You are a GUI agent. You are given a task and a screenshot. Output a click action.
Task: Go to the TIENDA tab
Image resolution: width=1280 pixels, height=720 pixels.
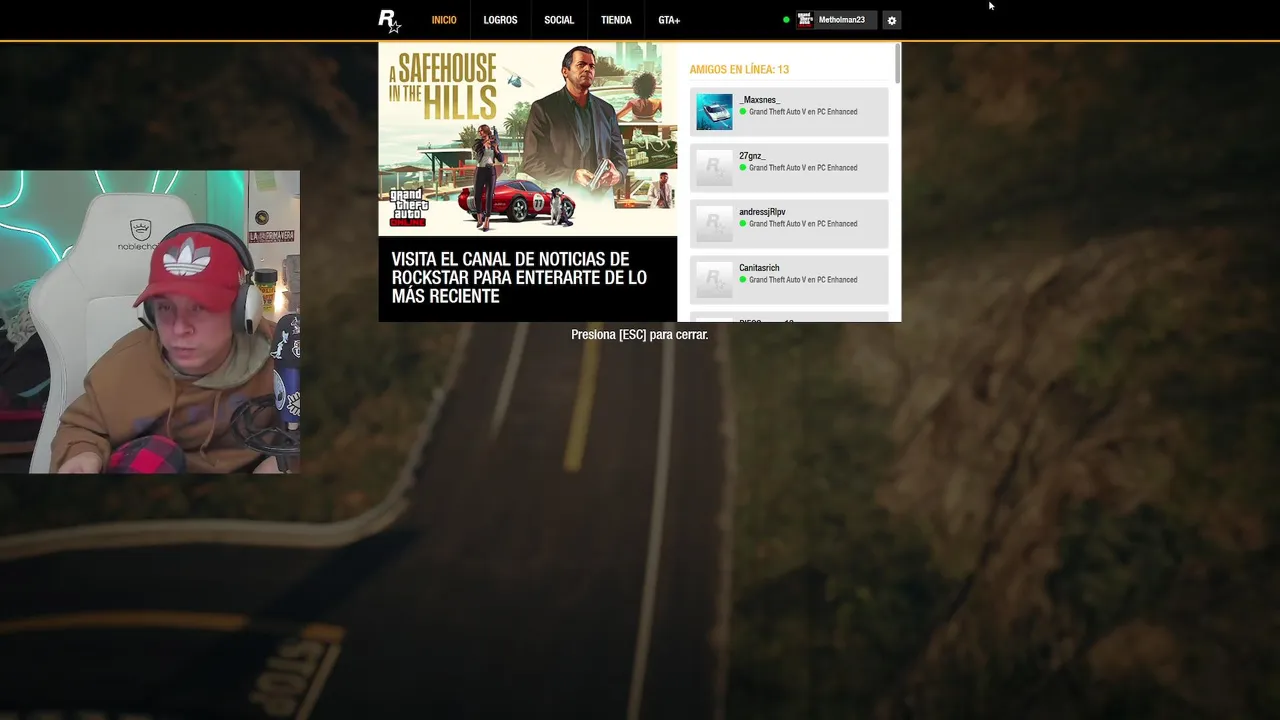(x=616, y=20)
